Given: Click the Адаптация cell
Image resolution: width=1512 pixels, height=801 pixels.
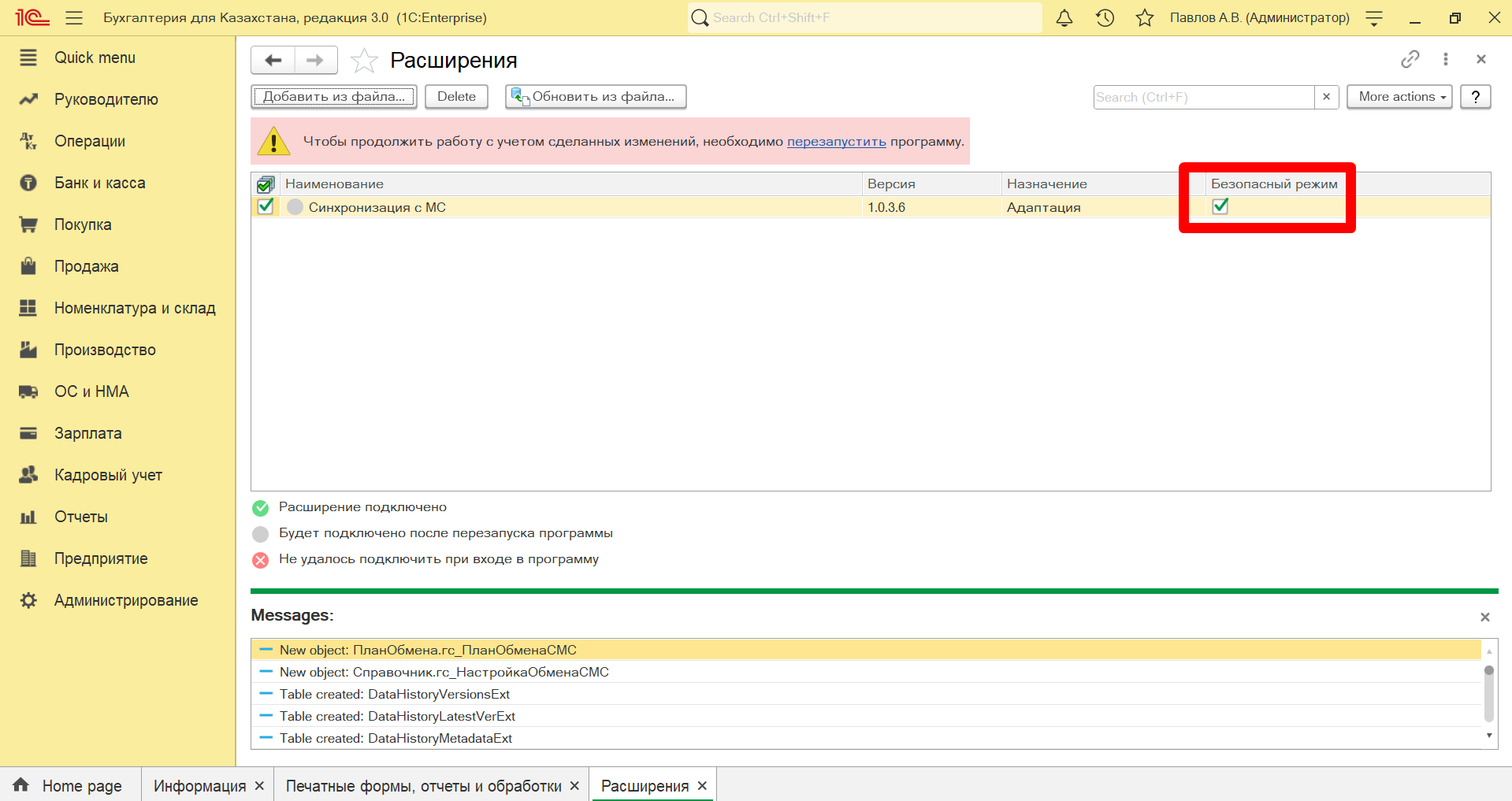Looking at the screenshot, I should [1044, 207].
